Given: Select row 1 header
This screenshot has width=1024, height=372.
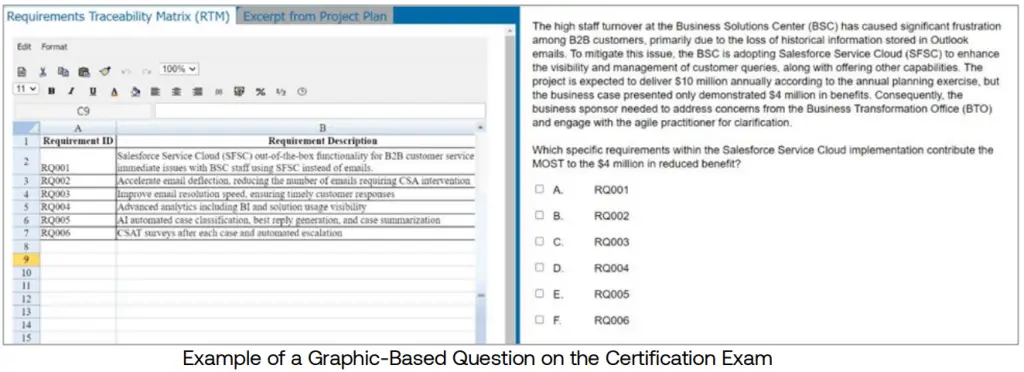Looking at the screenshot, I should pos(27,141).
